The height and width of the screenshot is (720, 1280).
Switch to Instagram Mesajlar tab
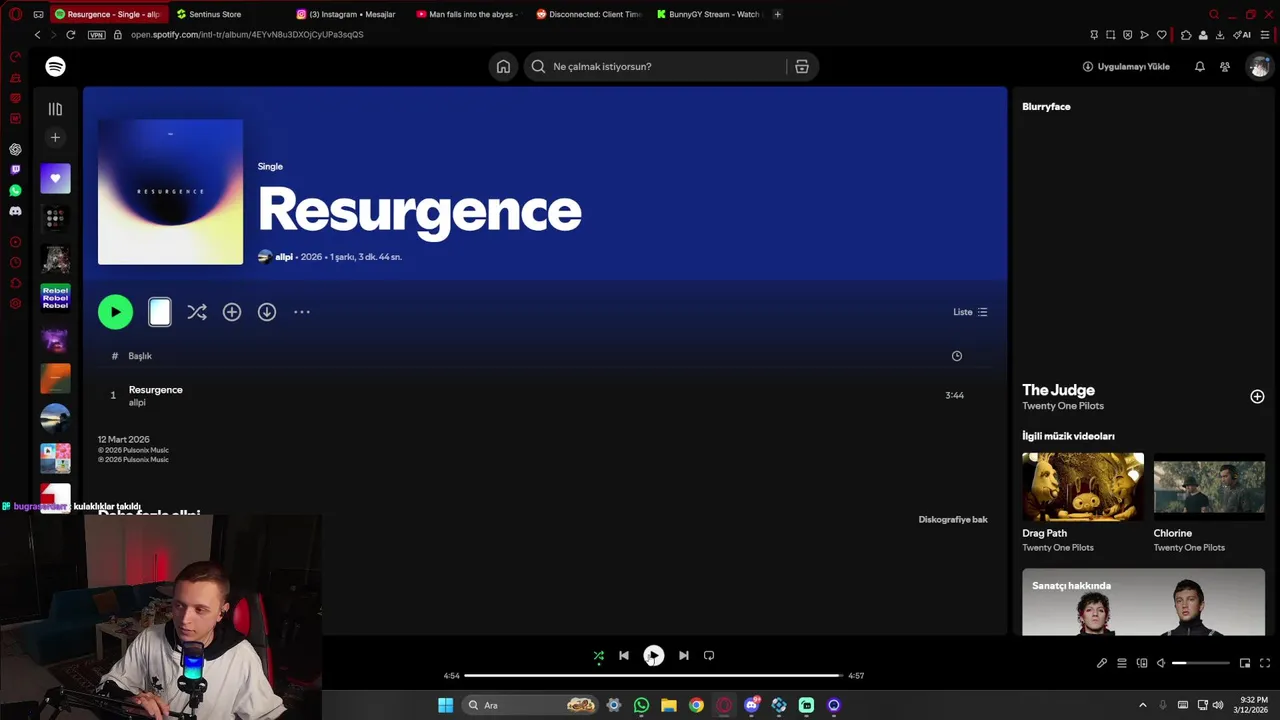[x=350, y=14]
